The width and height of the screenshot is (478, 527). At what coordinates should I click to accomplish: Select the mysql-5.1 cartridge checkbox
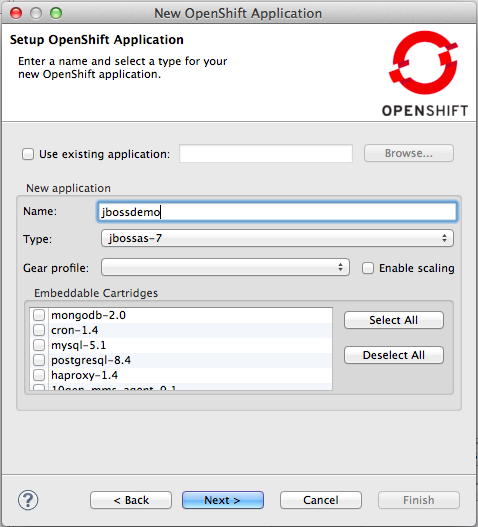point(39,345)
